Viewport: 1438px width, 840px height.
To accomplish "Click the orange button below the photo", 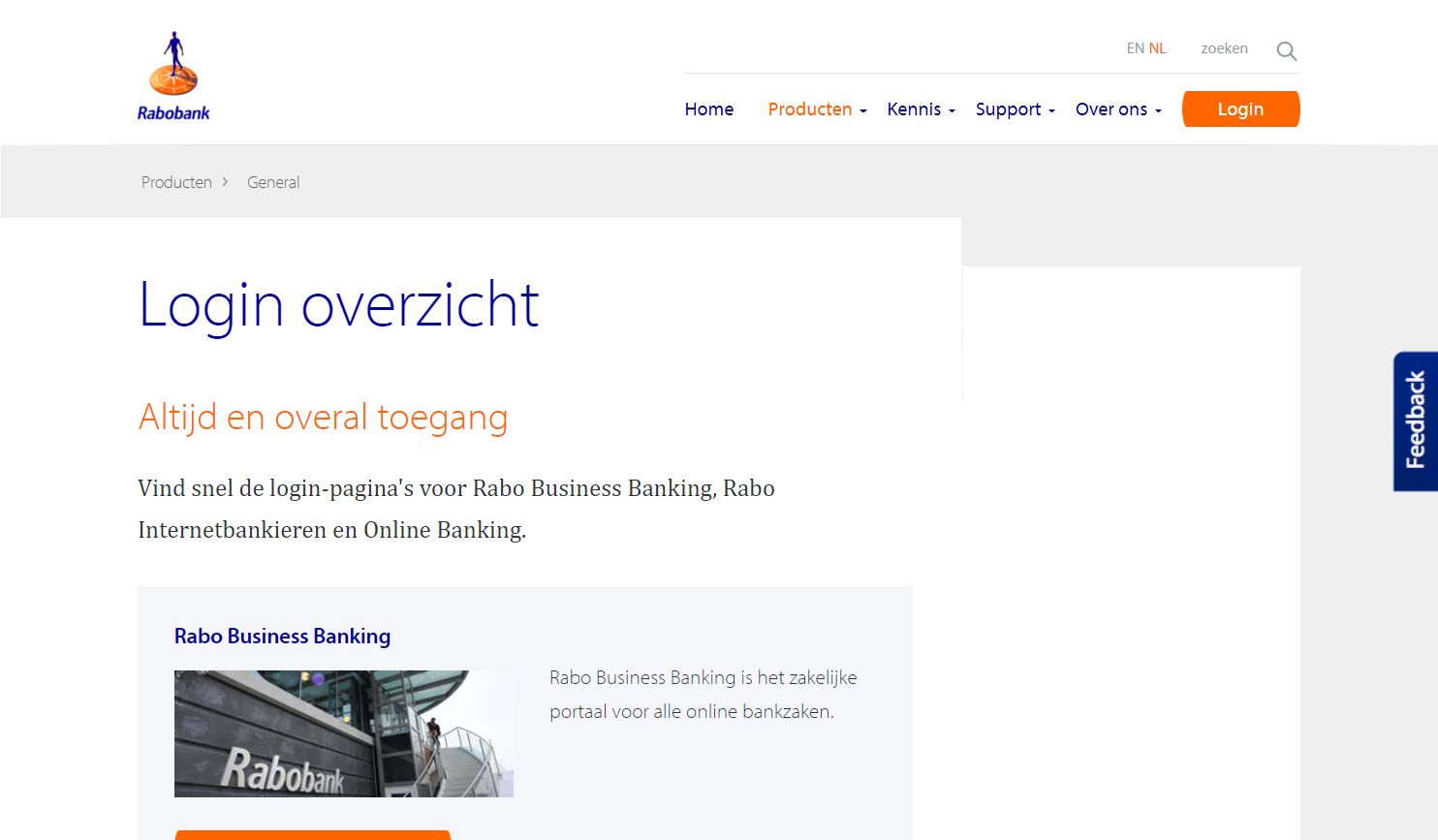I will [x=312, y=835].
